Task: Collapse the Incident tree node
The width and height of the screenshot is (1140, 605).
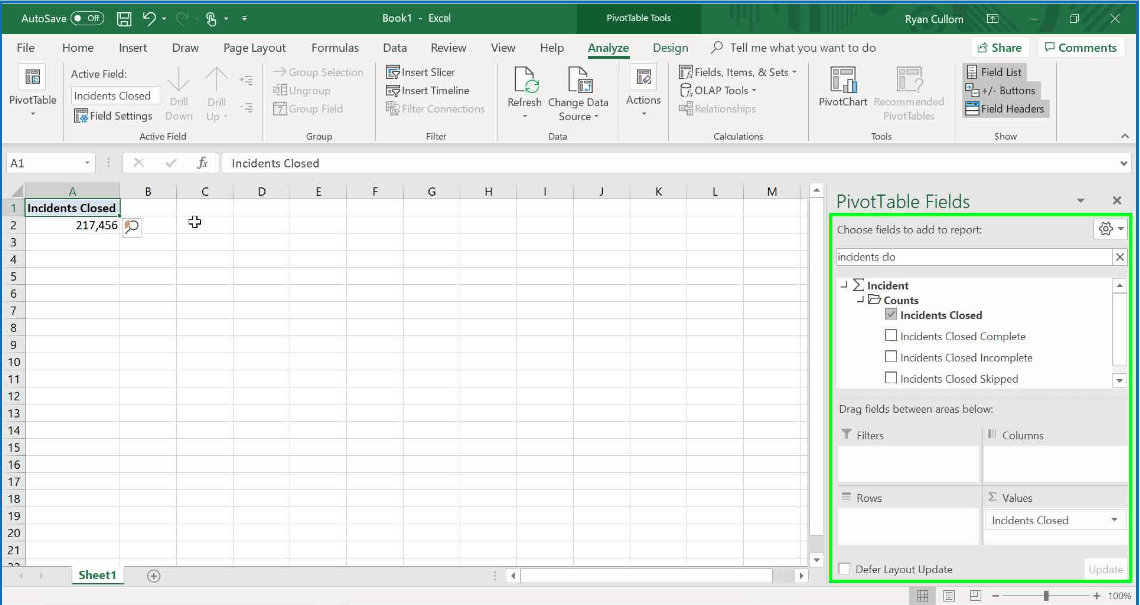Action: 844,285
